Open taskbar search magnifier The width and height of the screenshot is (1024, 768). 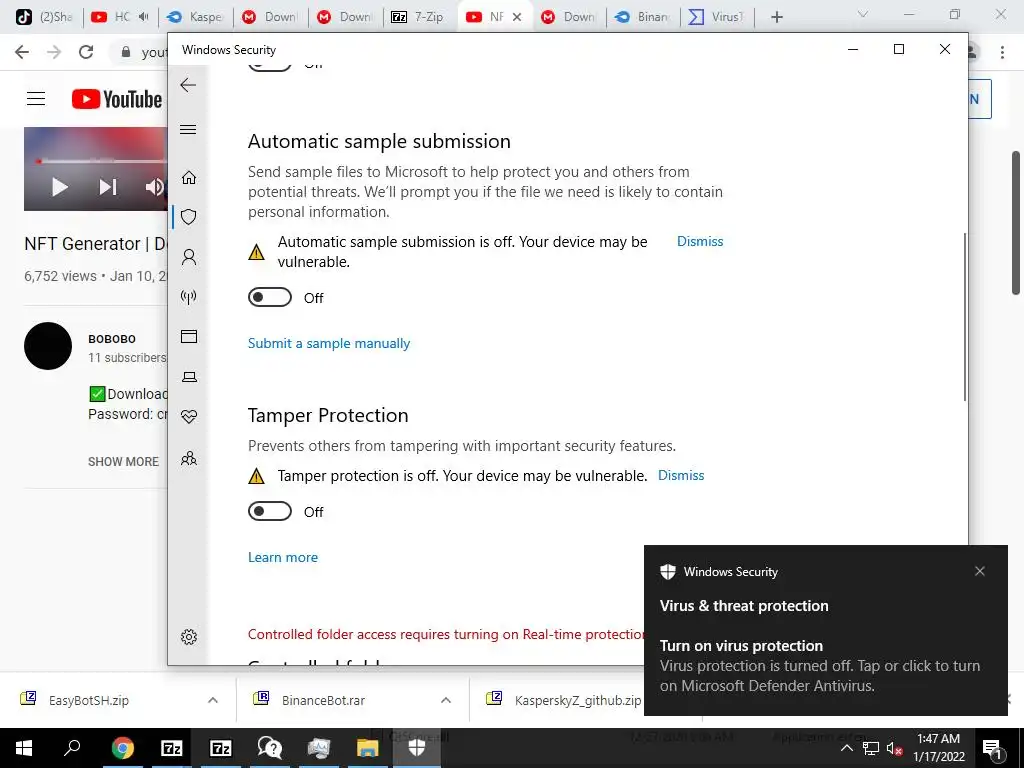point(72,748)
